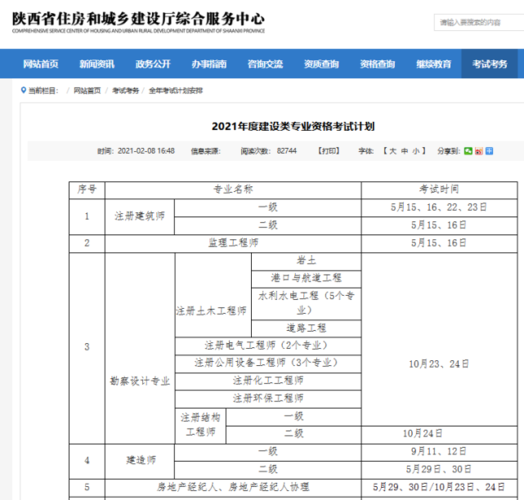Click the site title 陕西省住房和城乡建设厅综合服务中心
524x500 pixels.
(138, 19)
